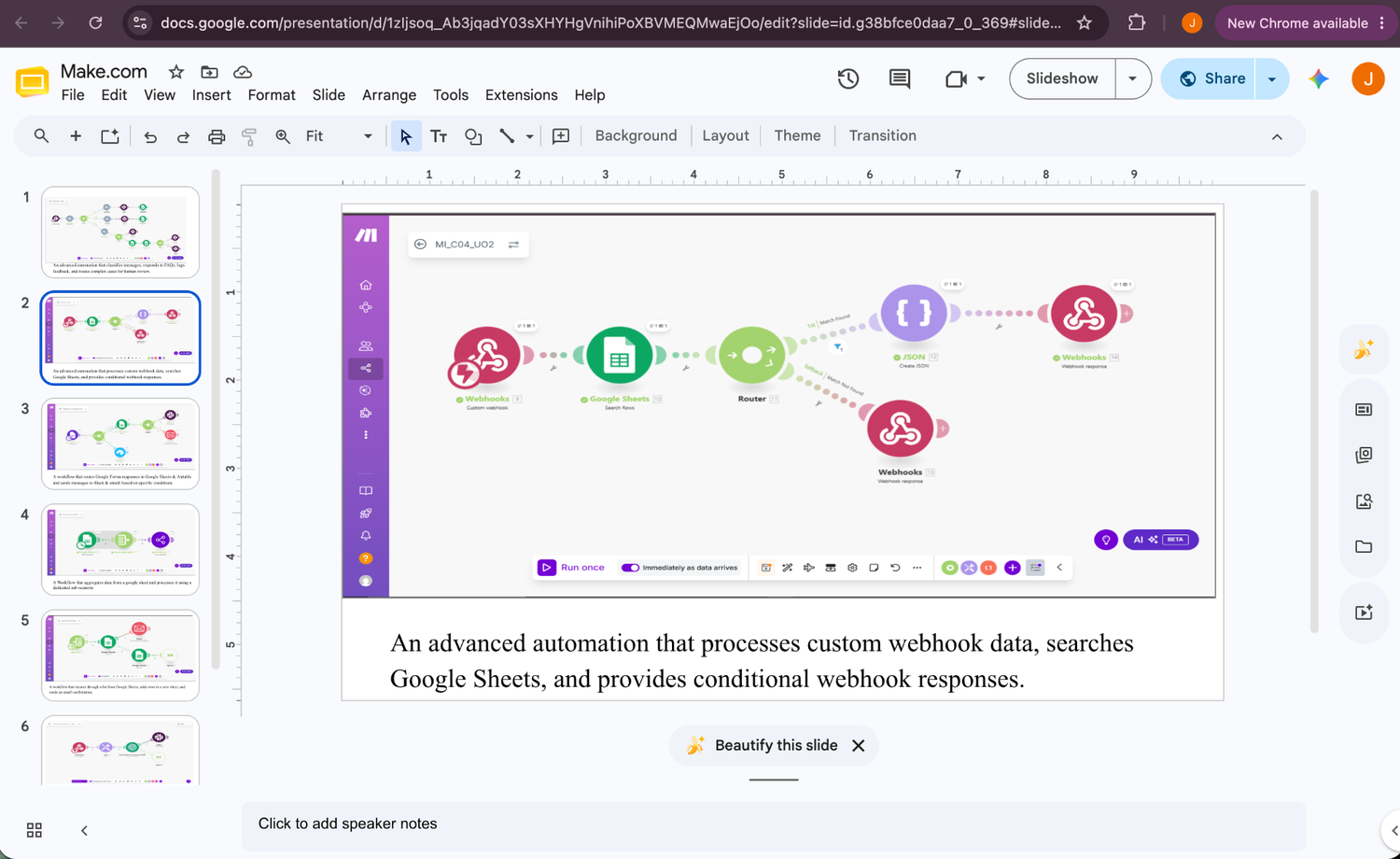
Task: Open the File menu
Action: point(73,95)
